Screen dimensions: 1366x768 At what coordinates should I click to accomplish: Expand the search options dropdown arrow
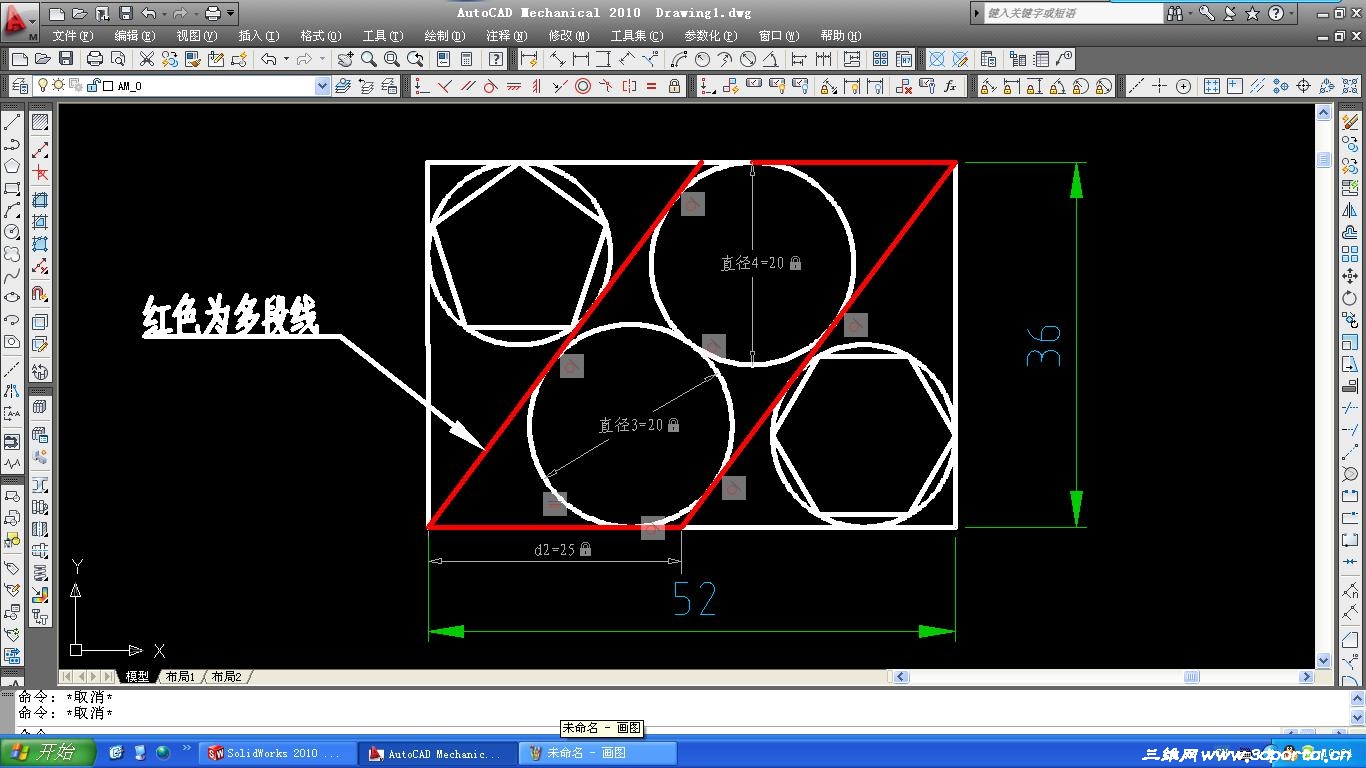(1191, 13)
